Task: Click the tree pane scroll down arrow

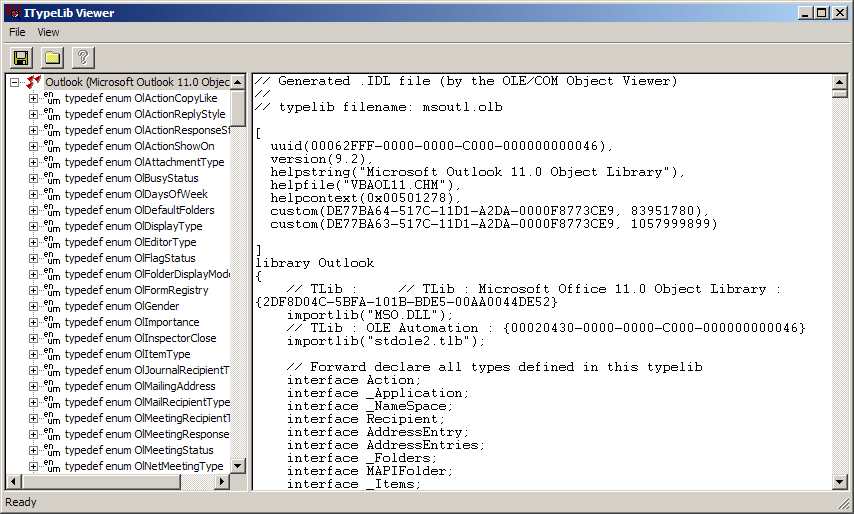Action: (x=238, y=466)
